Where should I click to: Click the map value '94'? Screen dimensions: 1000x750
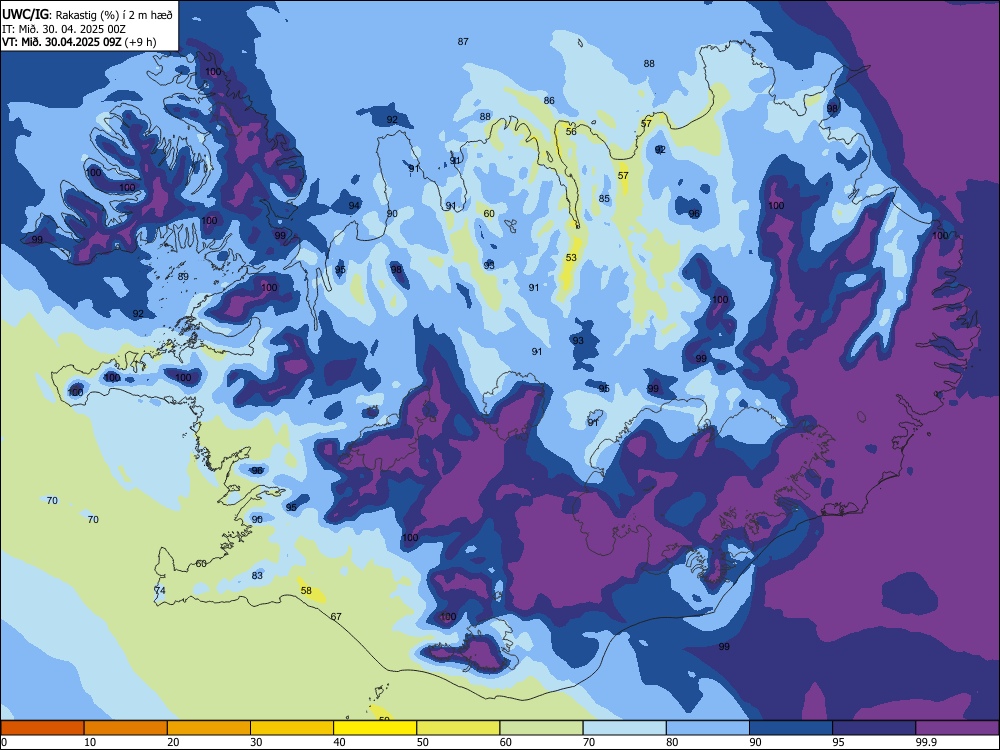354,205
